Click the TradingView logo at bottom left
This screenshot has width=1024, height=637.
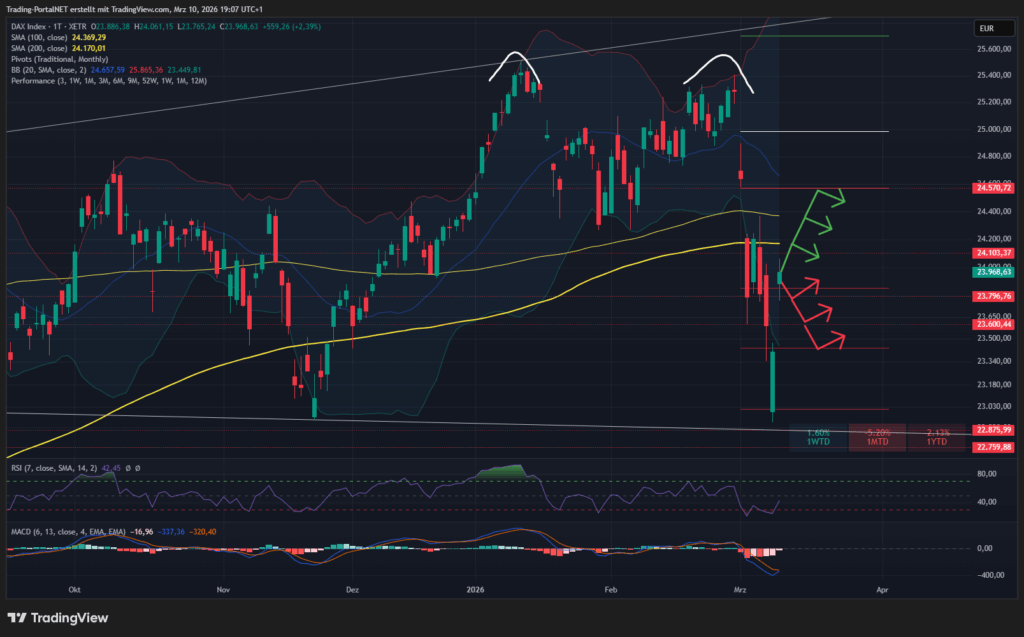[58, 617]
